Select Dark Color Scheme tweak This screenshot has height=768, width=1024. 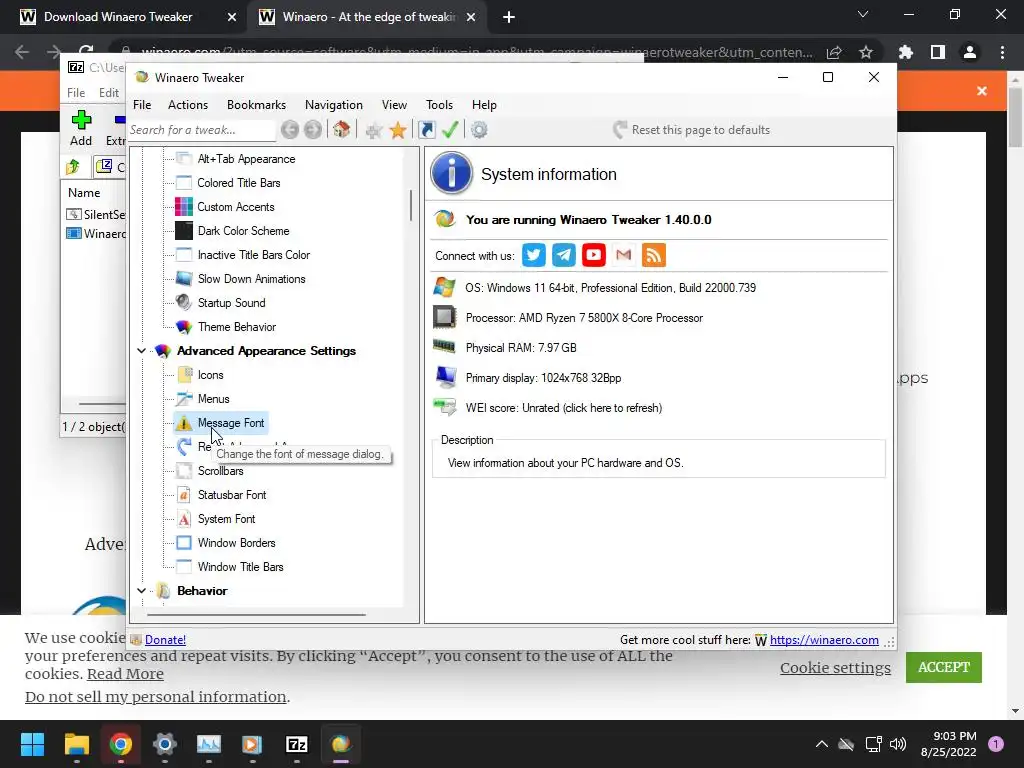pyautogui.click(x=243, y=231)
